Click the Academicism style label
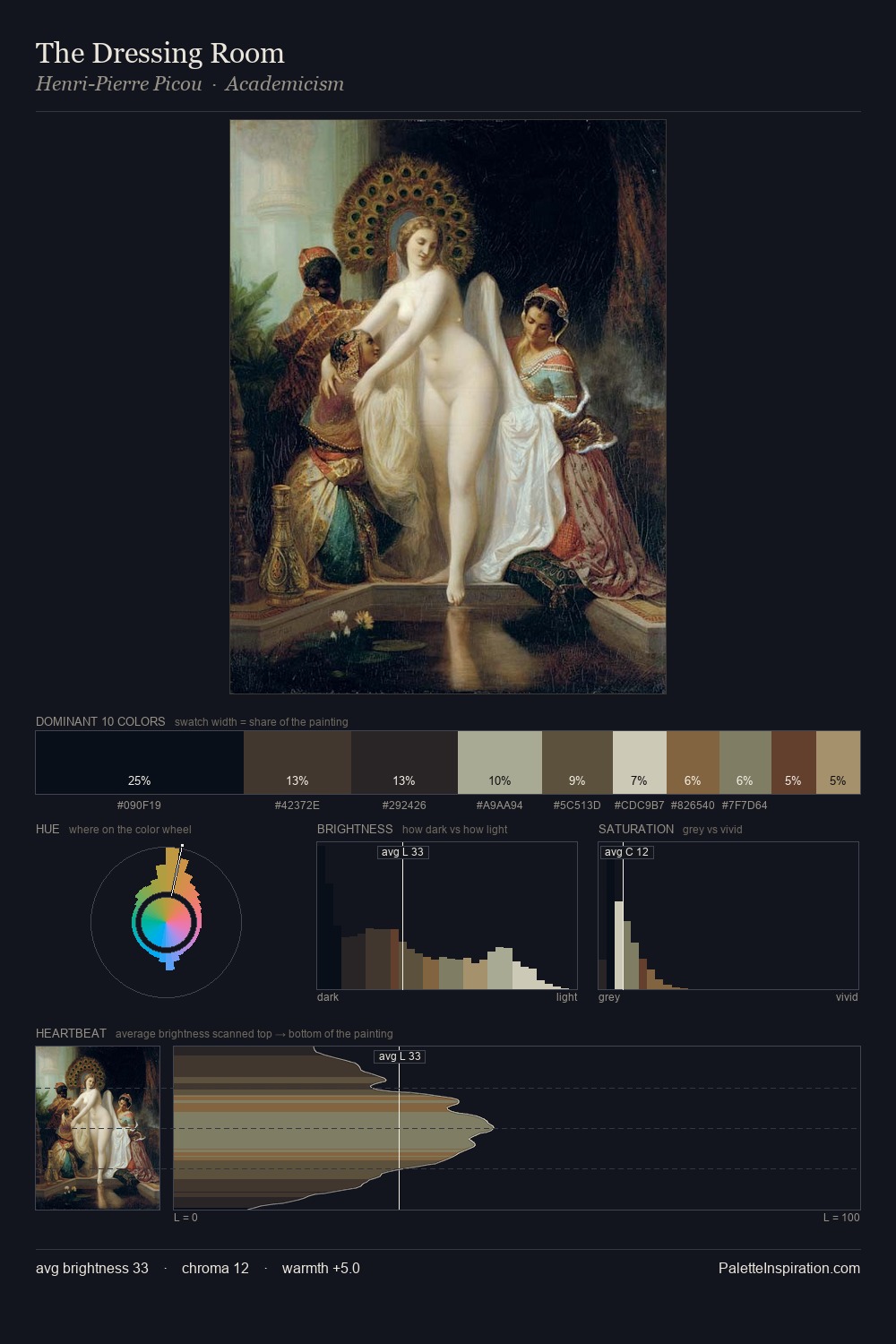Image resolution: width=896 pixels, height=1344 pixels. pyautogui.click(x=285, y=84)
